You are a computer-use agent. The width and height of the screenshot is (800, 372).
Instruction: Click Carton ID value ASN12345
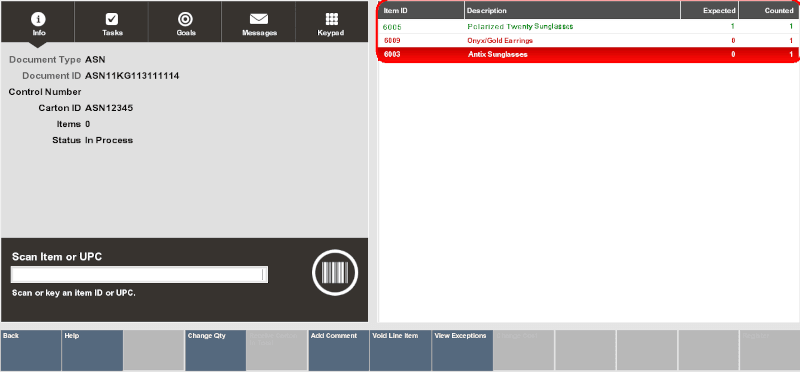(x=109, y=108)
